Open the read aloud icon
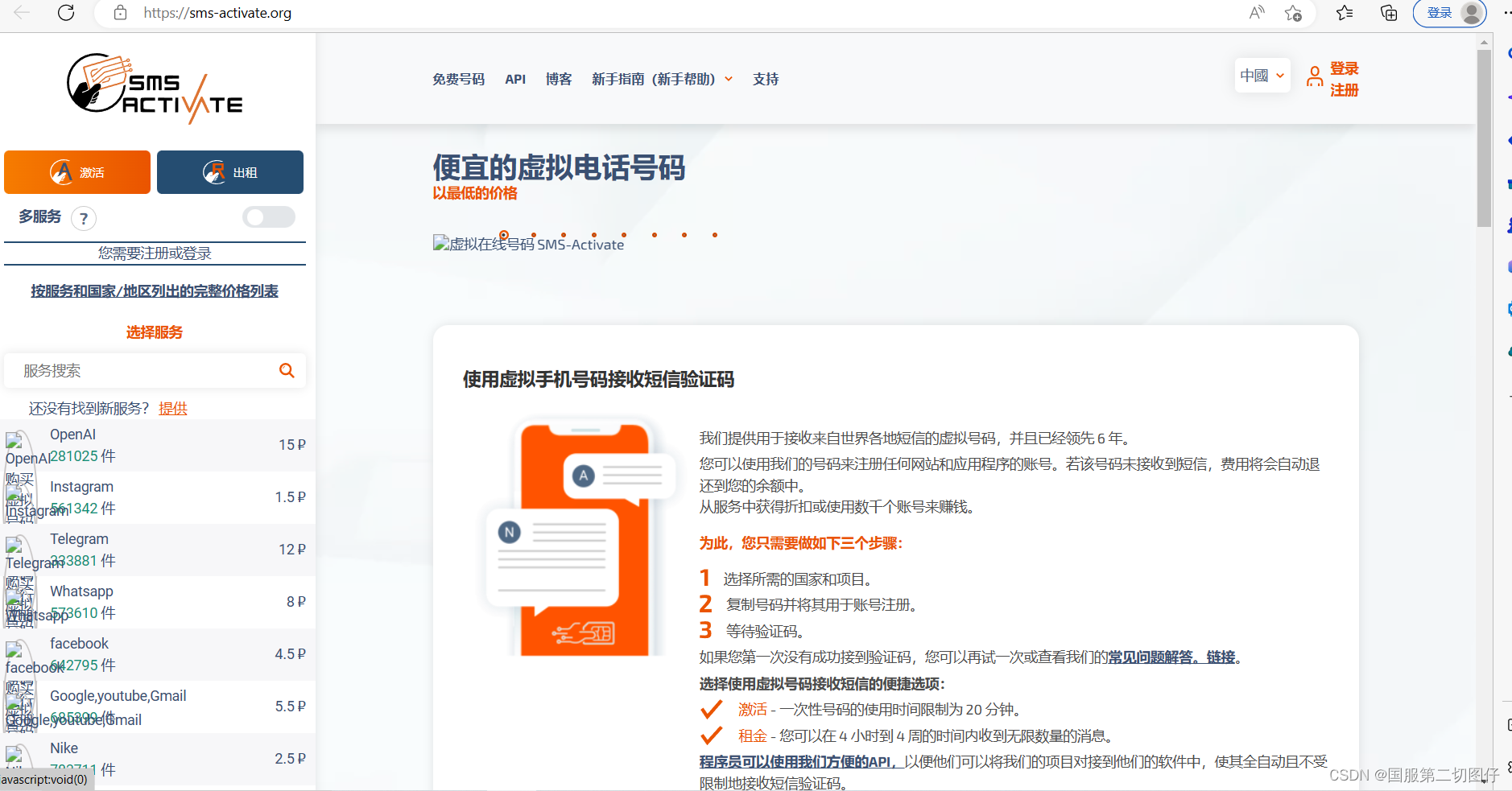Viewport: 1512px width, 791px height. click(1257, 12)
